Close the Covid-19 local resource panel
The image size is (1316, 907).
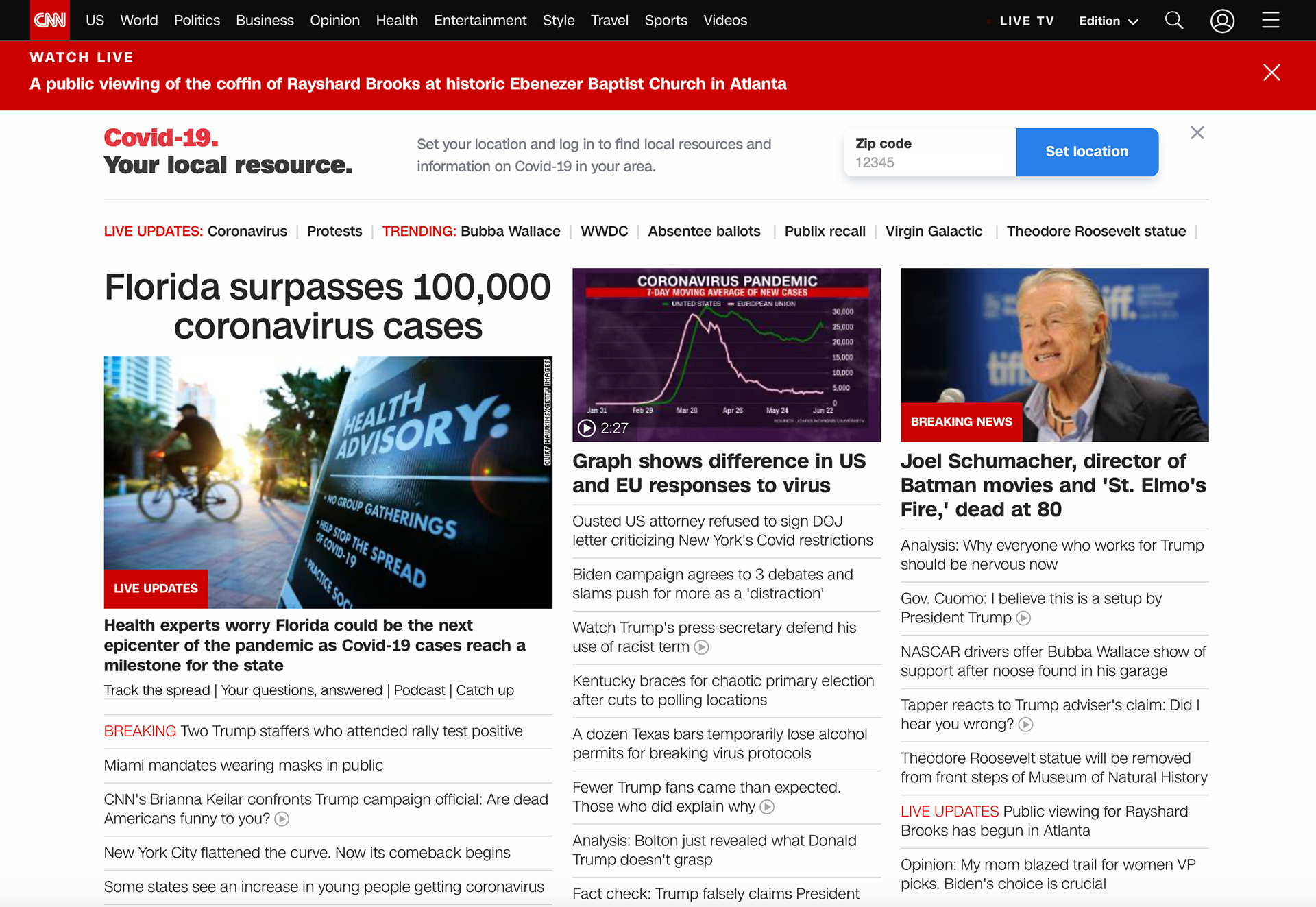pos(1197,132)
